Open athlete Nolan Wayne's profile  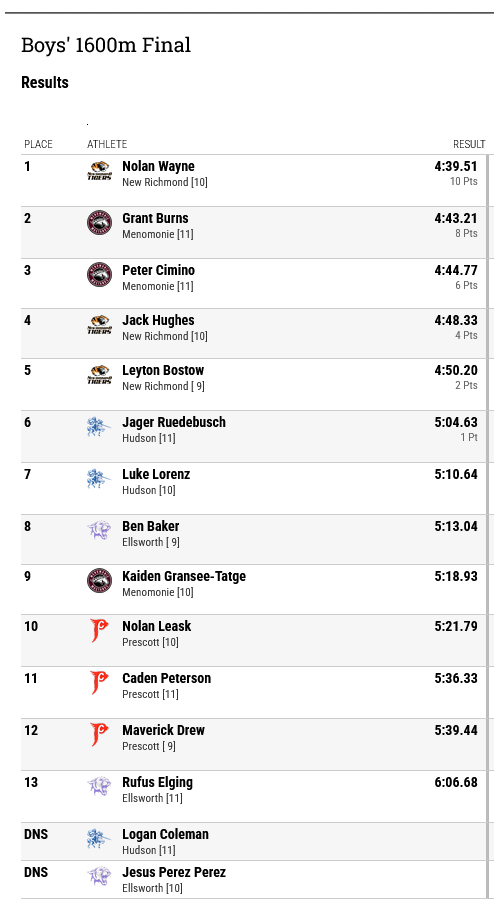coord(158,167)
